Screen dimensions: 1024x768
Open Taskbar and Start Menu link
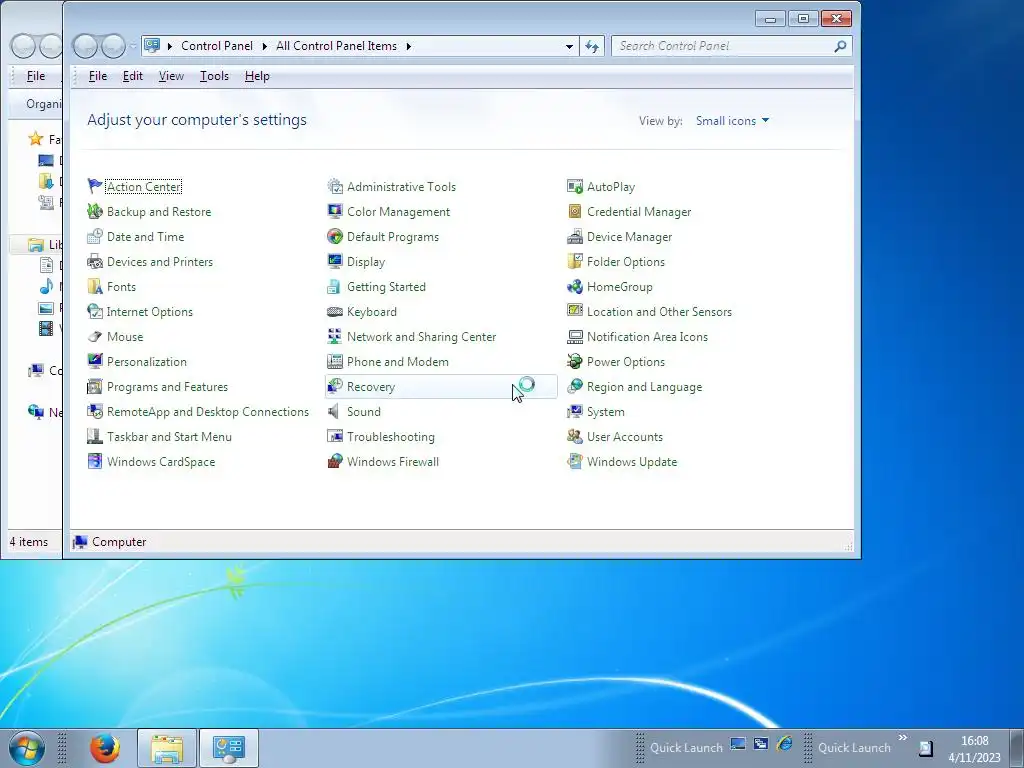pos(169,437)
